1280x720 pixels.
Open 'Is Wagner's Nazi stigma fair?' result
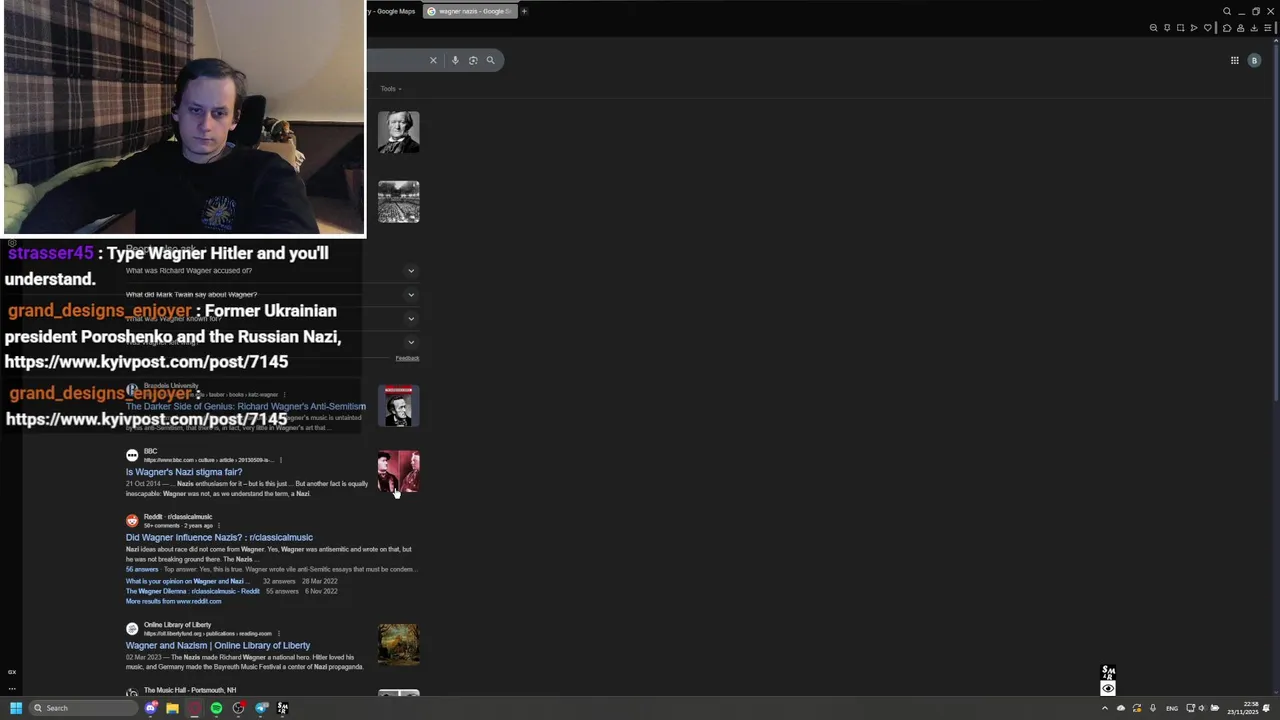[184, 472]
